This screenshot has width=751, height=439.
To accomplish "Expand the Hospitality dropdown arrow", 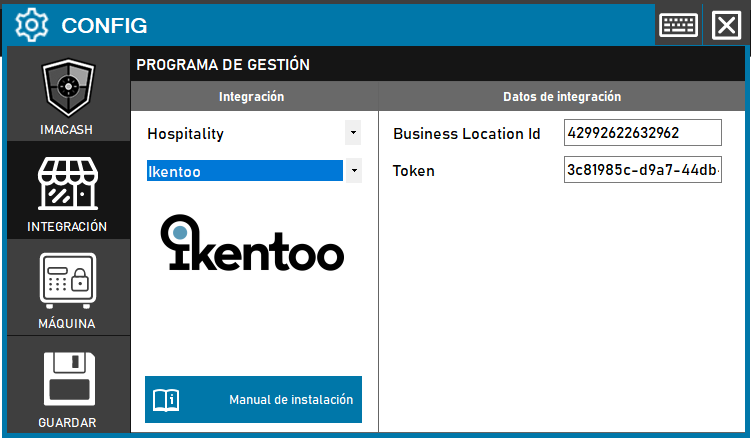I will click(353, 132).
